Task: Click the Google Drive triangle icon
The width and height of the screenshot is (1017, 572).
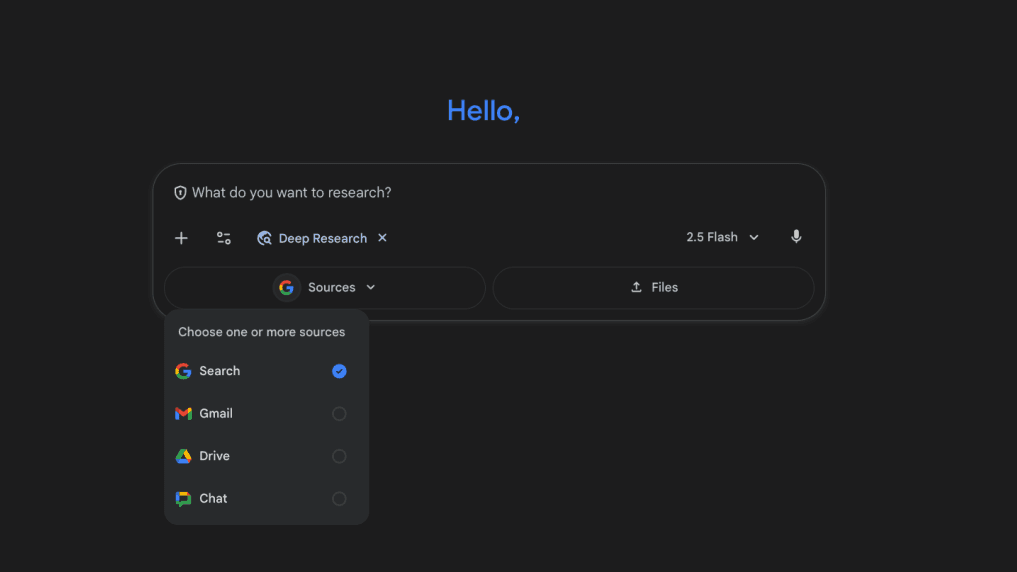Action: click(183, 456)
